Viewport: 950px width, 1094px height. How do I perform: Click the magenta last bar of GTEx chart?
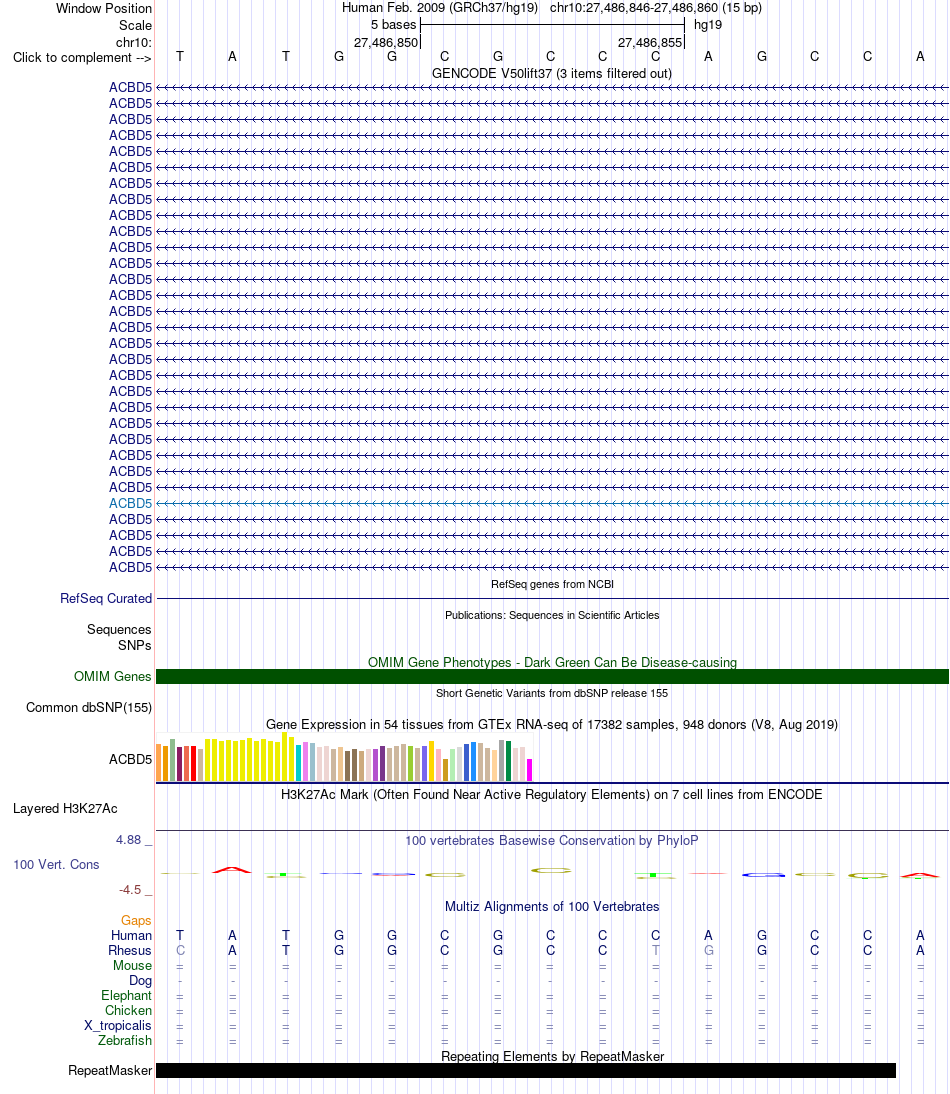529,770
